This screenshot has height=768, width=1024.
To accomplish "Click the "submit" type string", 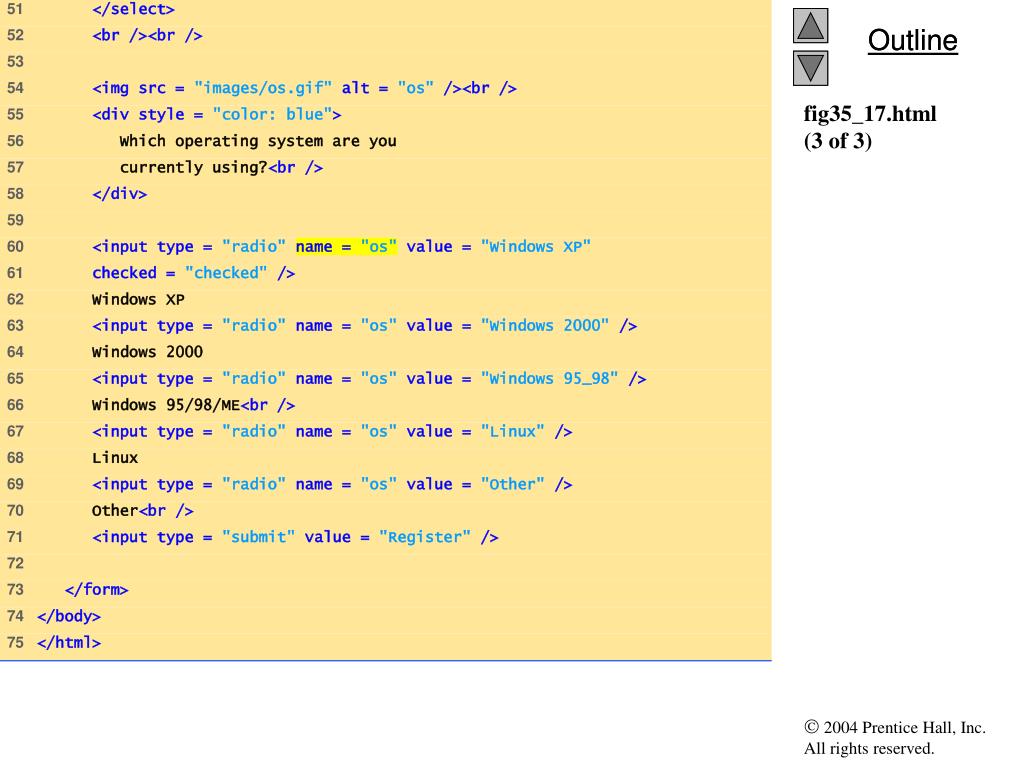I will (258, 537).
